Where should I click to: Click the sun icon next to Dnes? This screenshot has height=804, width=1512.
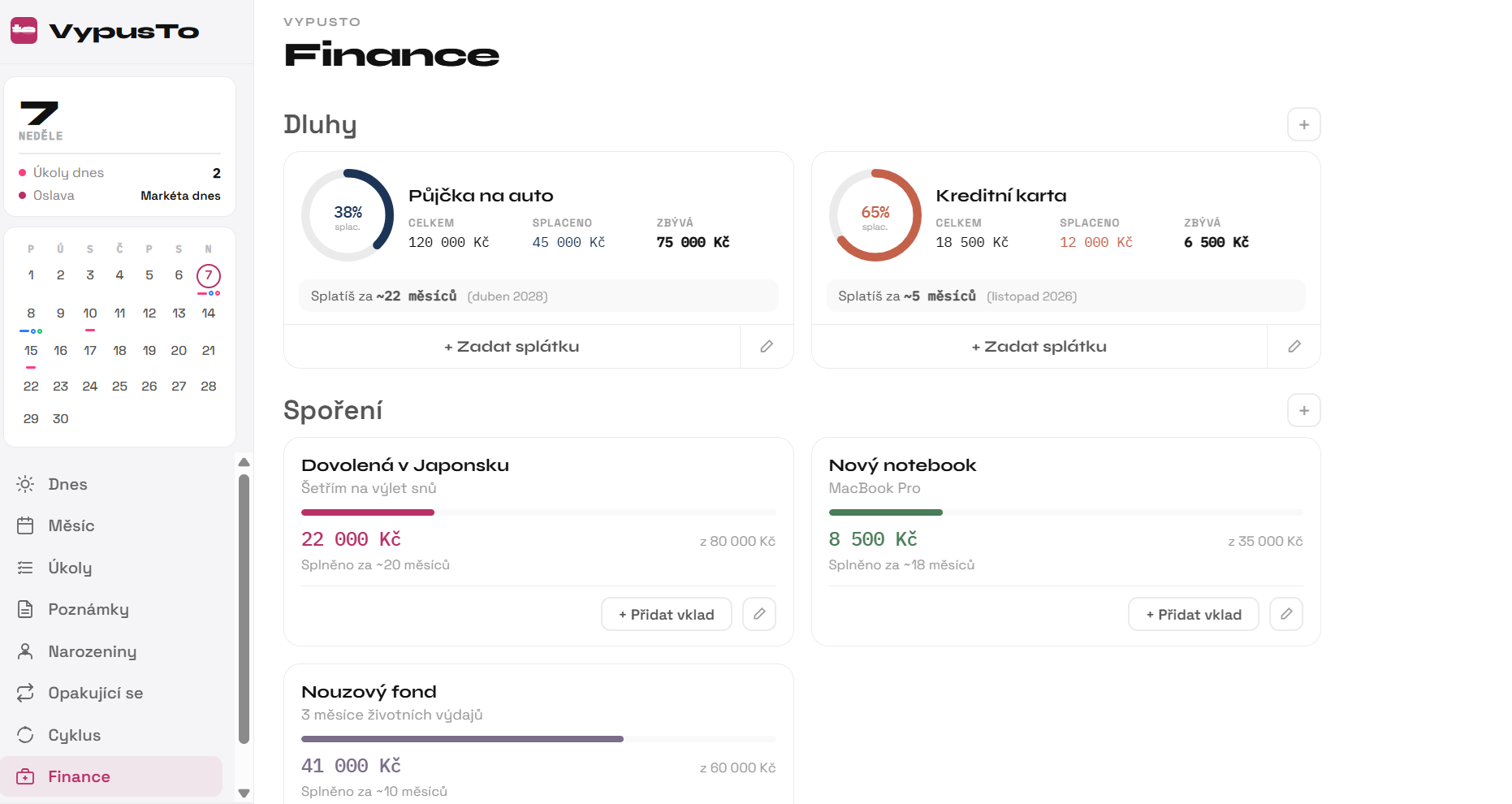click(25, 485)
